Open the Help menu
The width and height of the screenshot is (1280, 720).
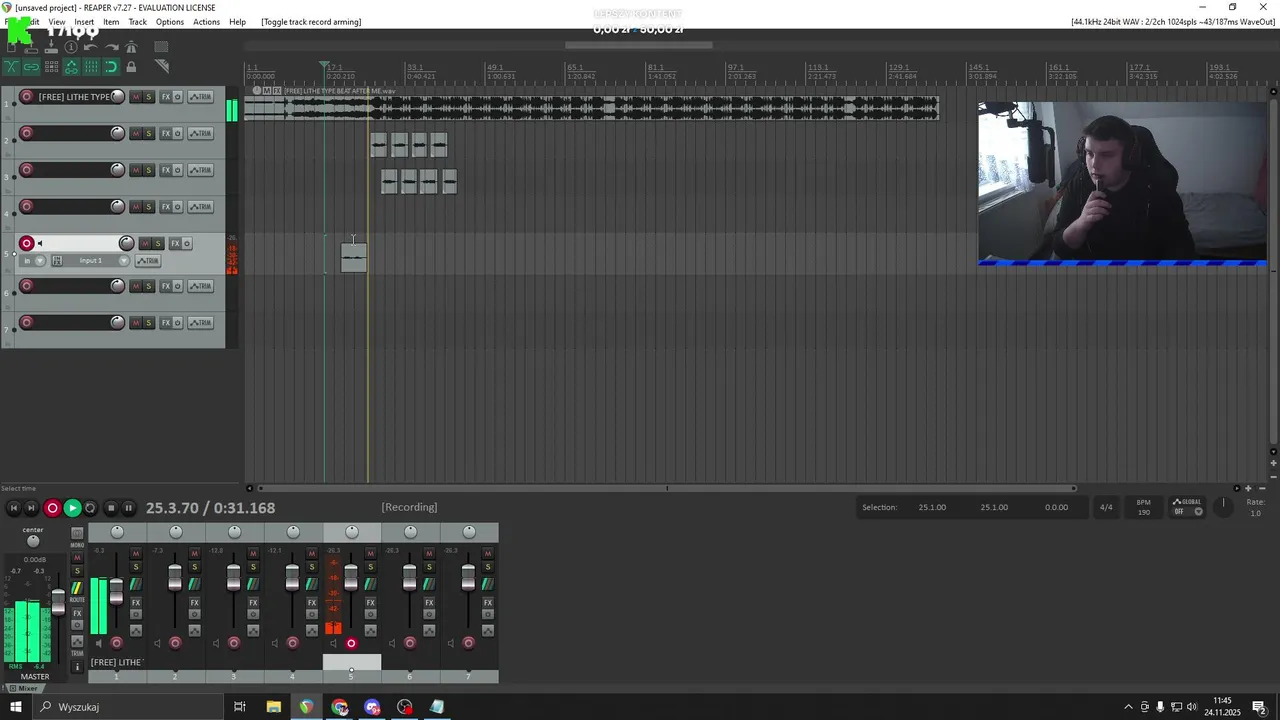[237, 22]
